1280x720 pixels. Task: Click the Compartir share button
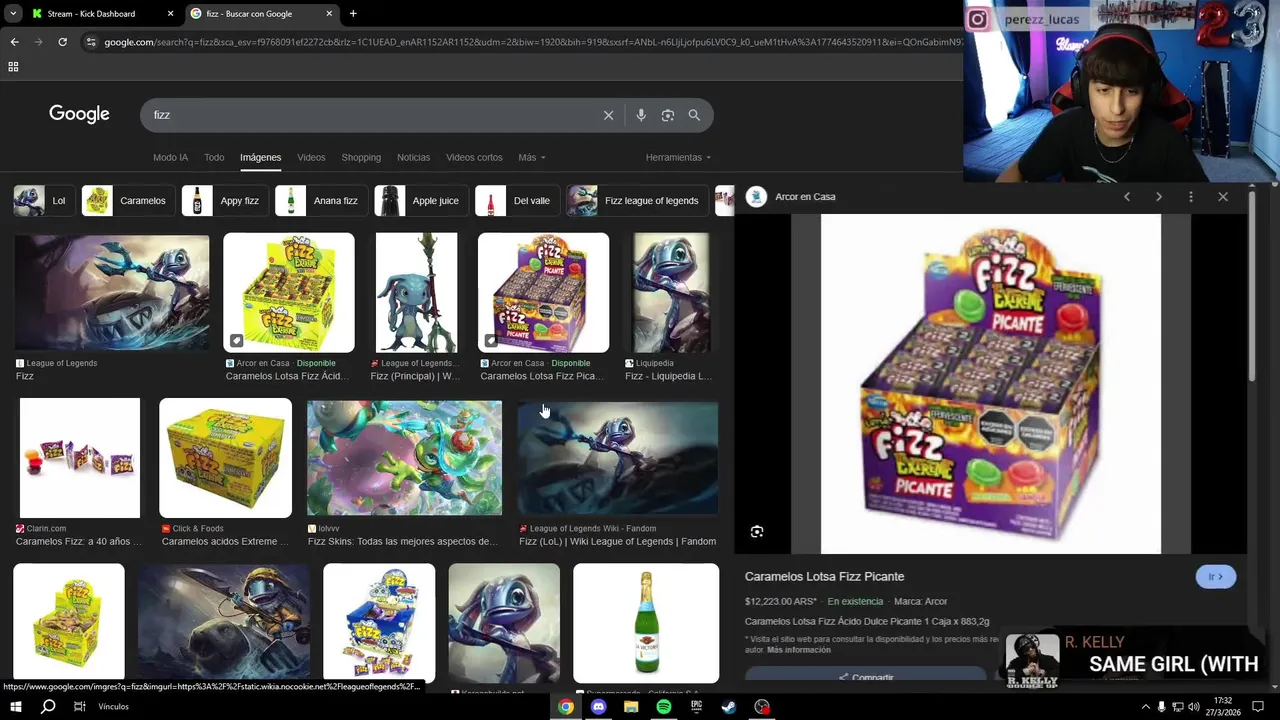[x=867, y=677]
